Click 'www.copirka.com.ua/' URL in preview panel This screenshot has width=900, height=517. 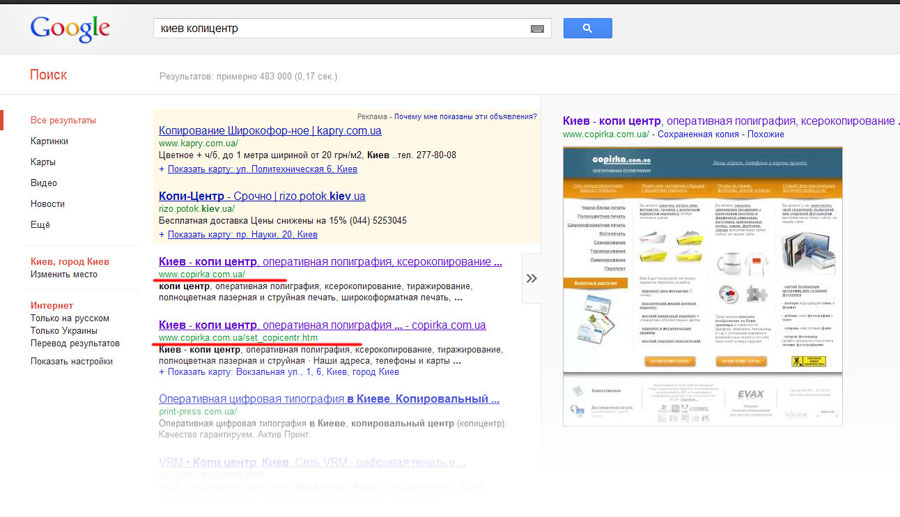[606, 134]
